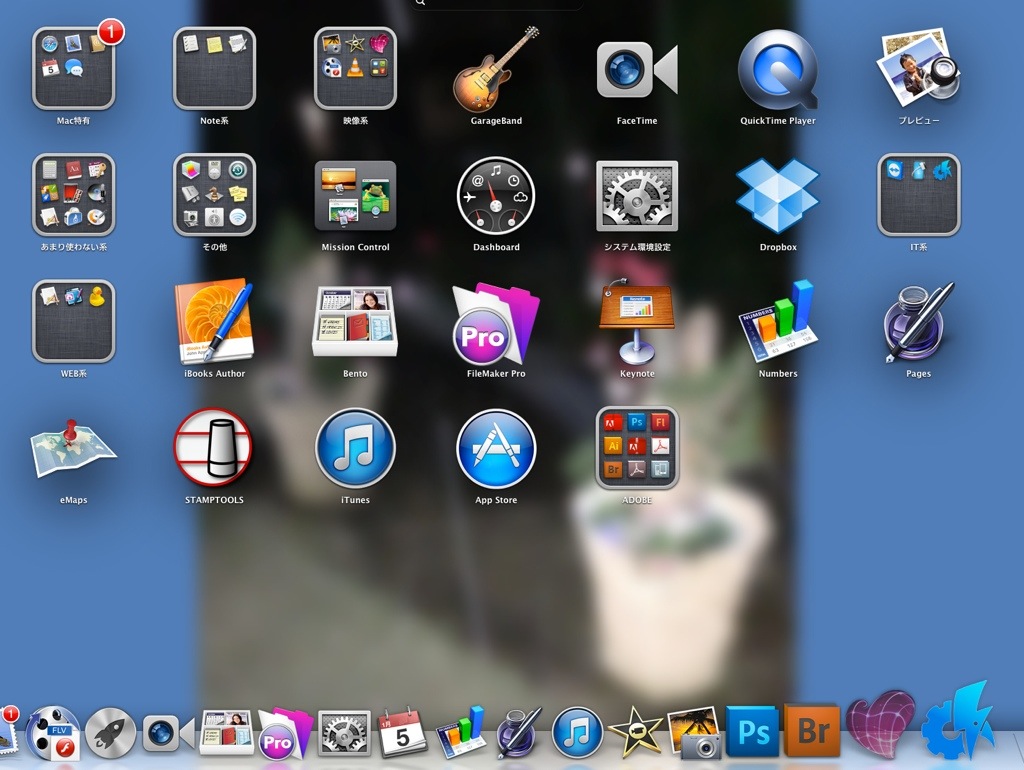This screenshot has width=1024, height=770.
Task: Launch Mission Control
Action: (355, 196)
